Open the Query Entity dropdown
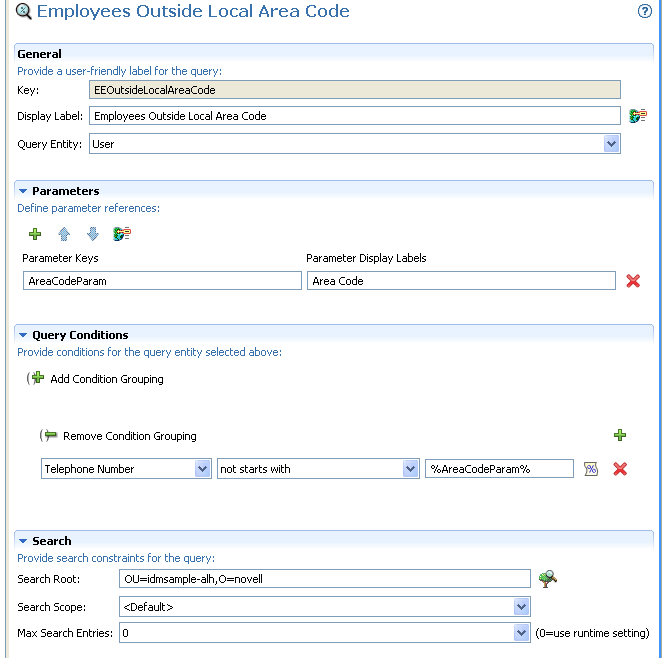 [x=611, y=144]
